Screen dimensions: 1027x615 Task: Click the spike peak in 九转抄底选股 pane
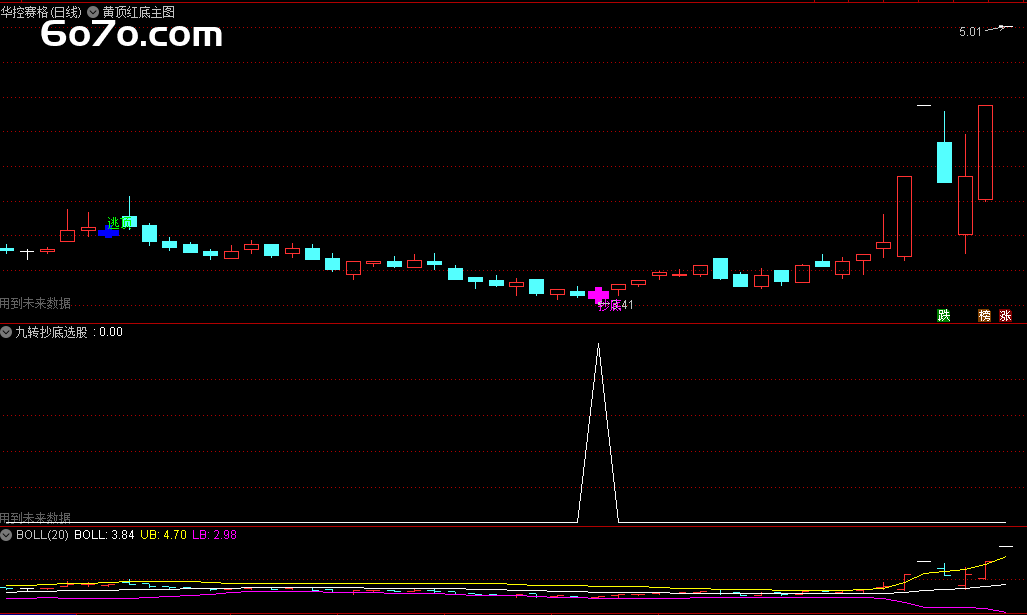pyautogui.click(x=598, y=345)
